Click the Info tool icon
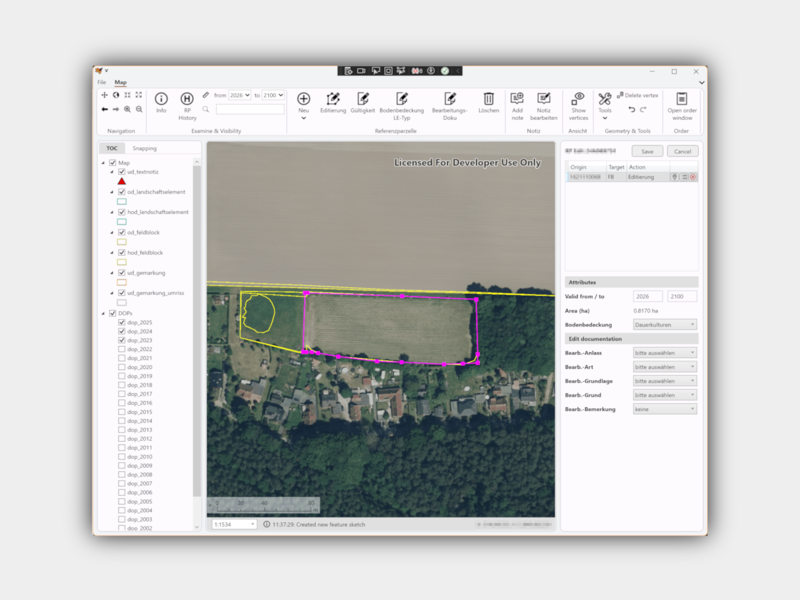Viewport: 800px width, 600px height. [x=161, y=98]
